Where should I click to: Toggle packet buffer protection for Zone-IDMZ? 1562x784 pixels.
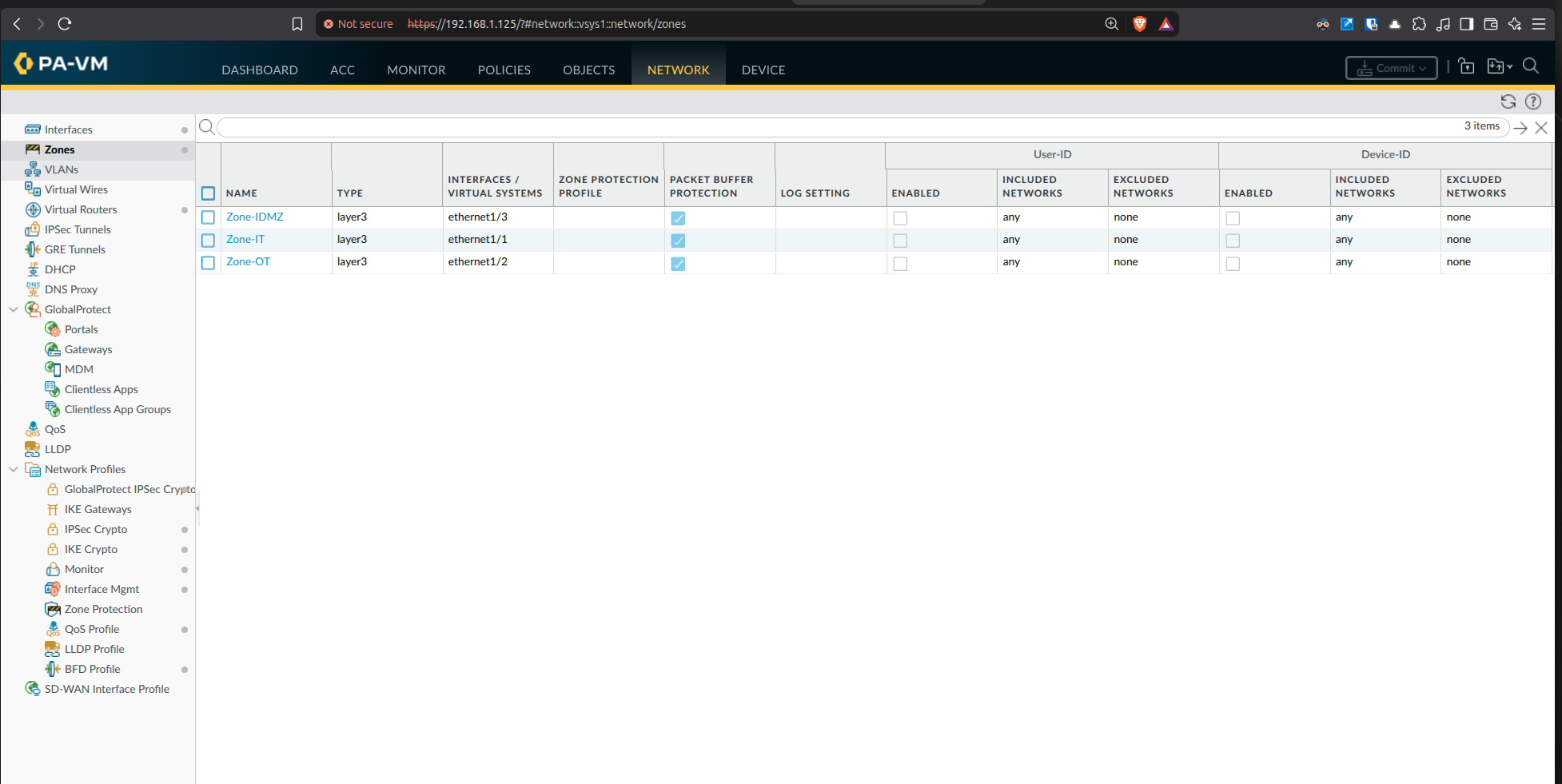pyautogui.click(x=678, y=218)
